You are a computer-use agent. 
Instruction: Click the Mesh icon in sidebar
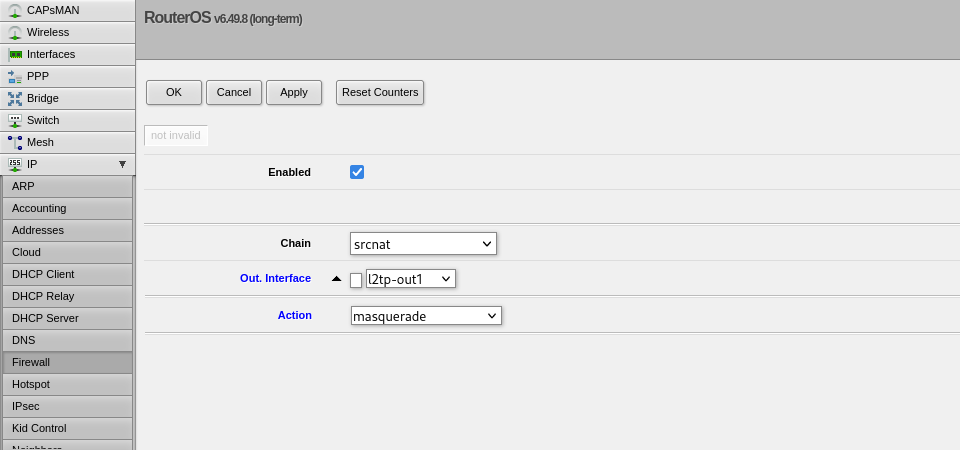15,142
